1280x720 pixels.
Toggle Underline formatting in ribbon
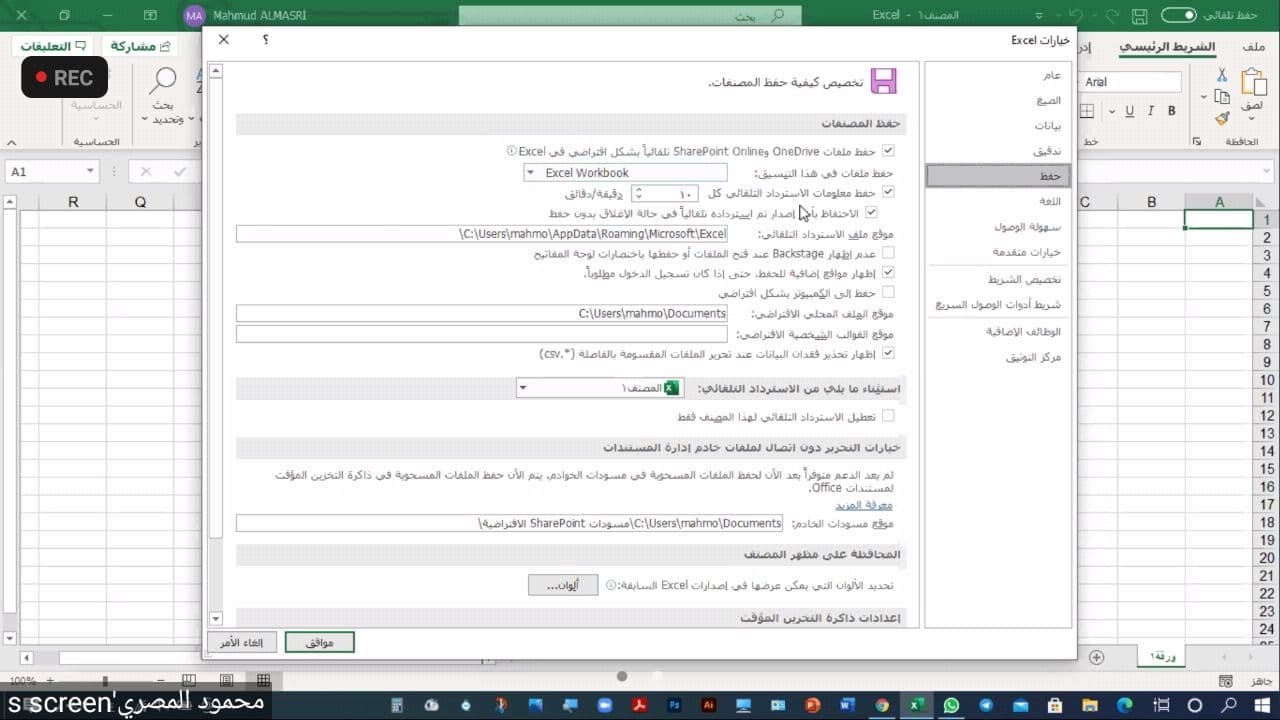pyautogui.click(x=1129, y=111)
